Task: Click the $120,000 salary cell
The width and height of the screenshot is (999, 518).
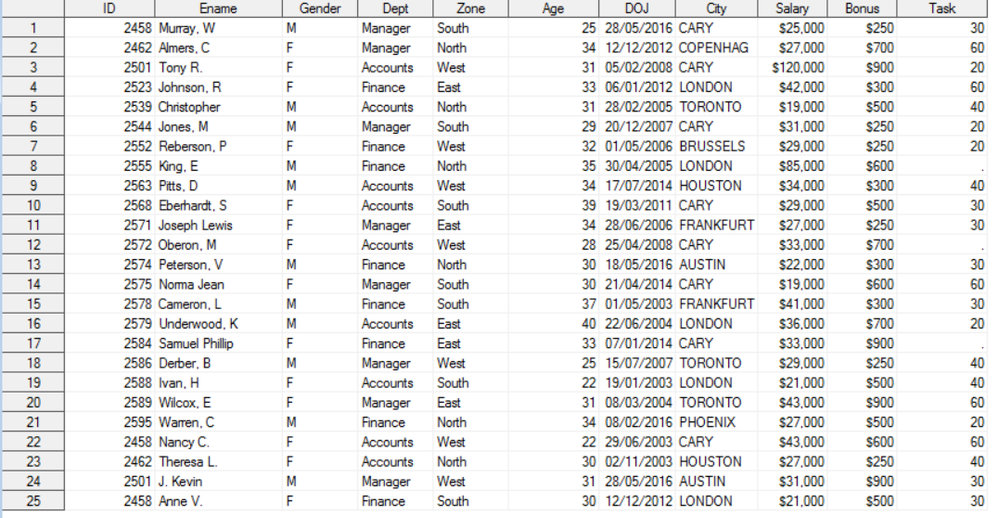Action: (x=799, y=68)
